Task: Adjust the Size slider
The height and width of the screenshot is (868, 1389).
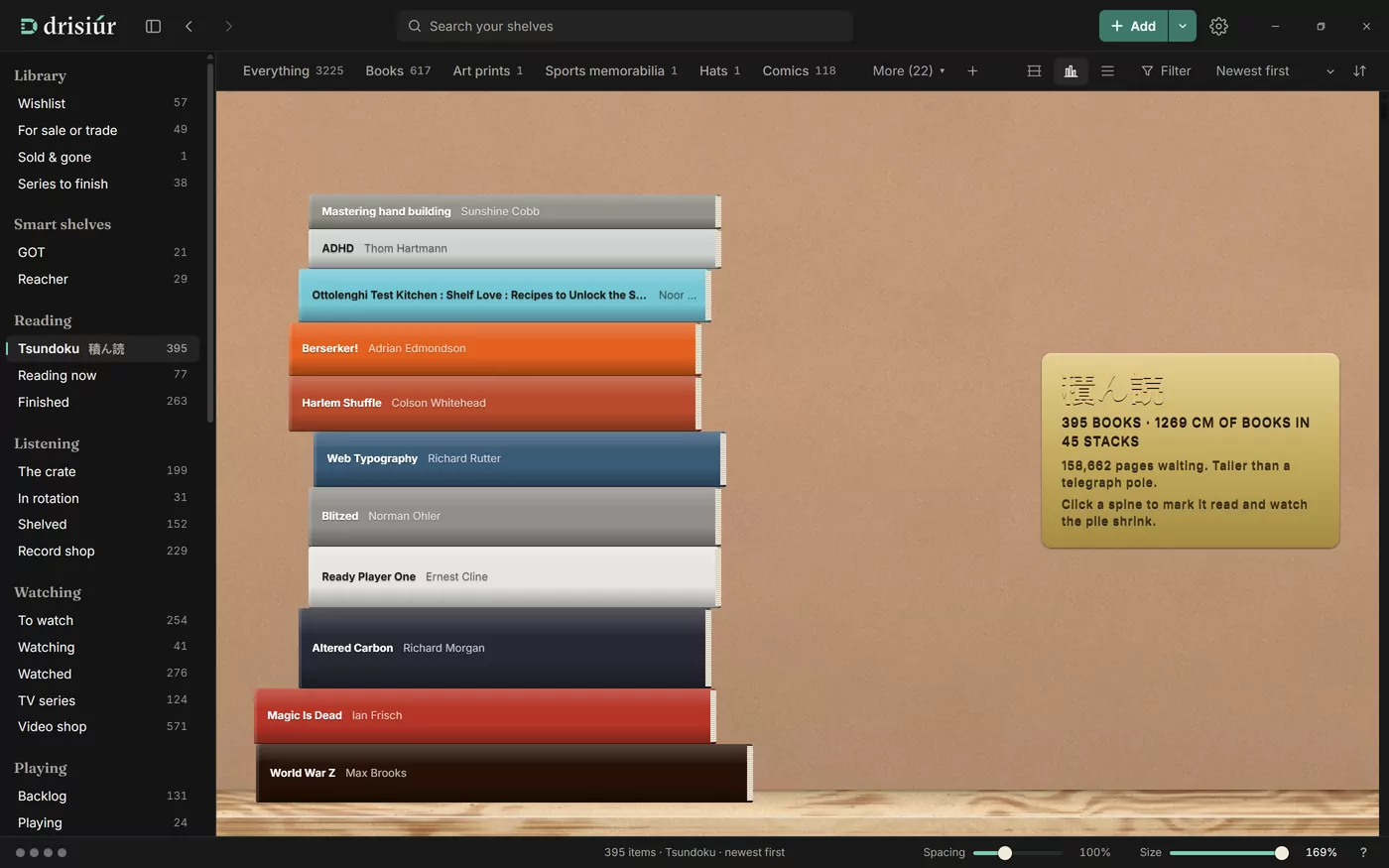Action: [x=1228, y=852]
